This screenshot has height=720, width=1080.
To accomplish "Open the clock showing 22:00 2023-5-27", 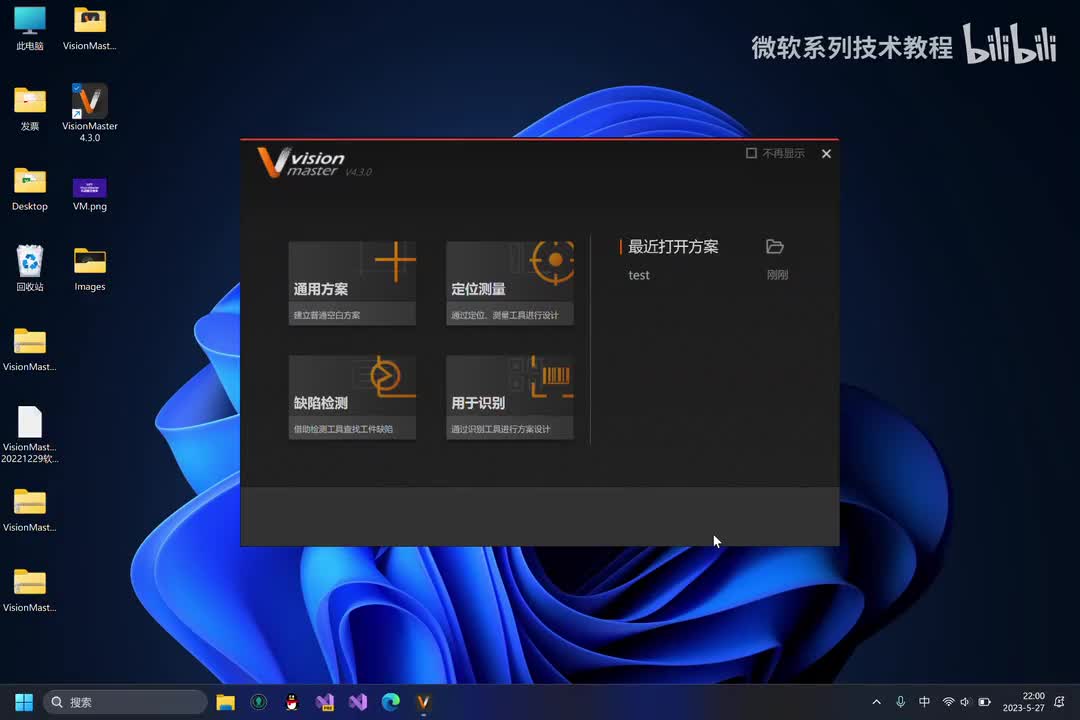I will (1024, 702).
